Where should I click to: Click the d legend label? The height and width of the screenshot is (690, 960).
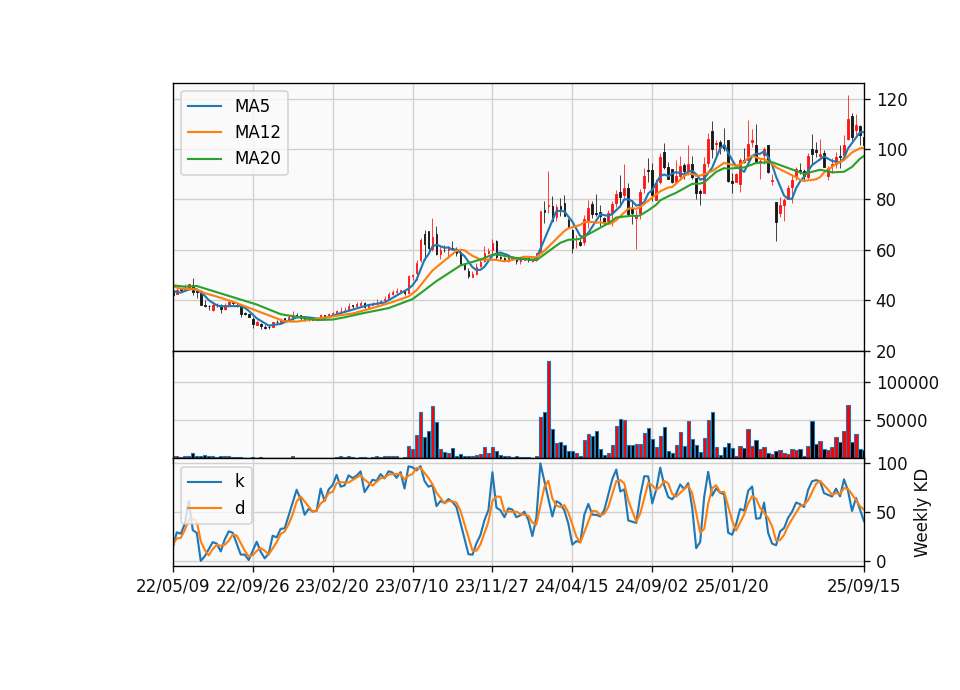click(240, 508)
